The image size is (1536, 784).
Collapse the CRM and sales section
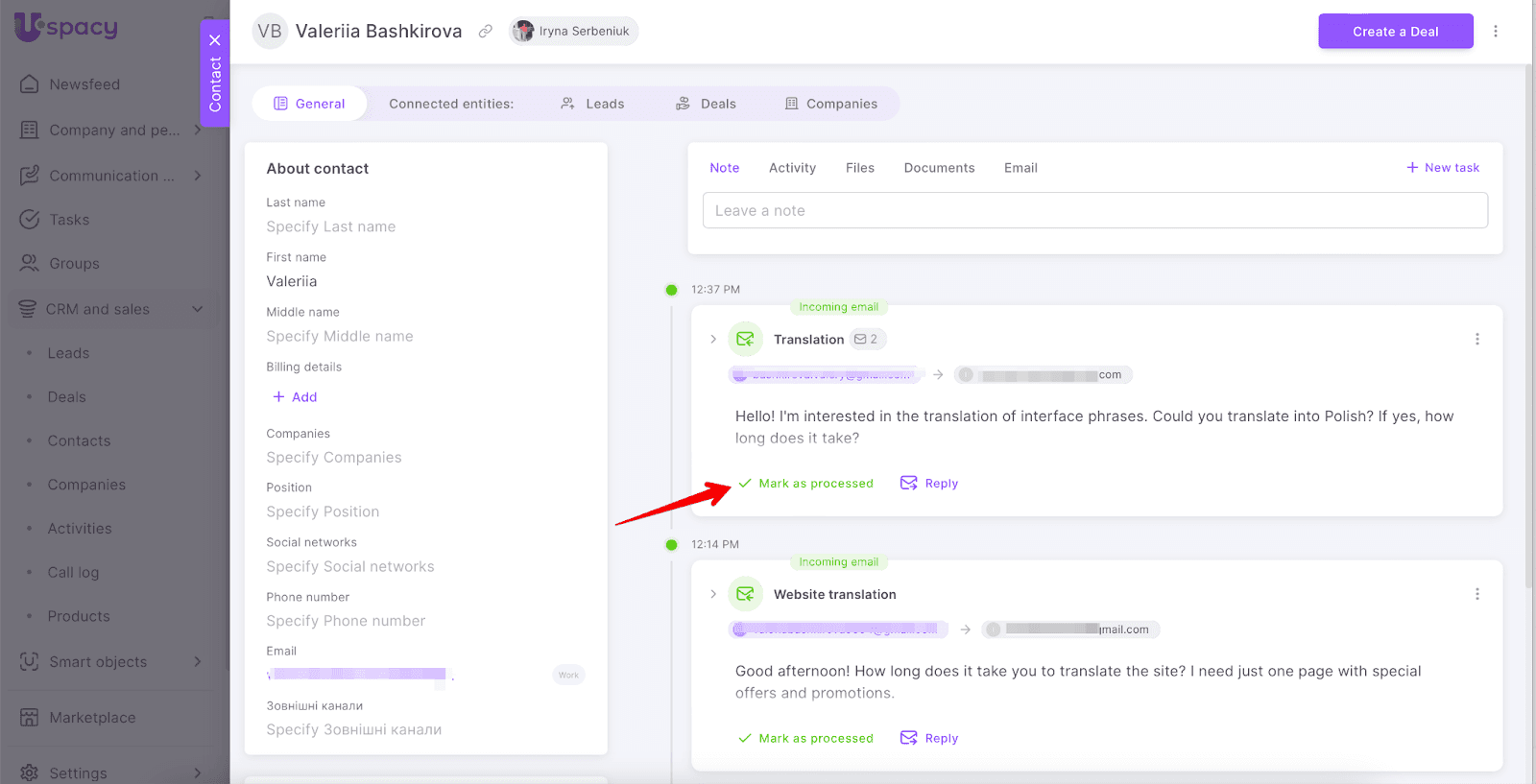(198, 309)
